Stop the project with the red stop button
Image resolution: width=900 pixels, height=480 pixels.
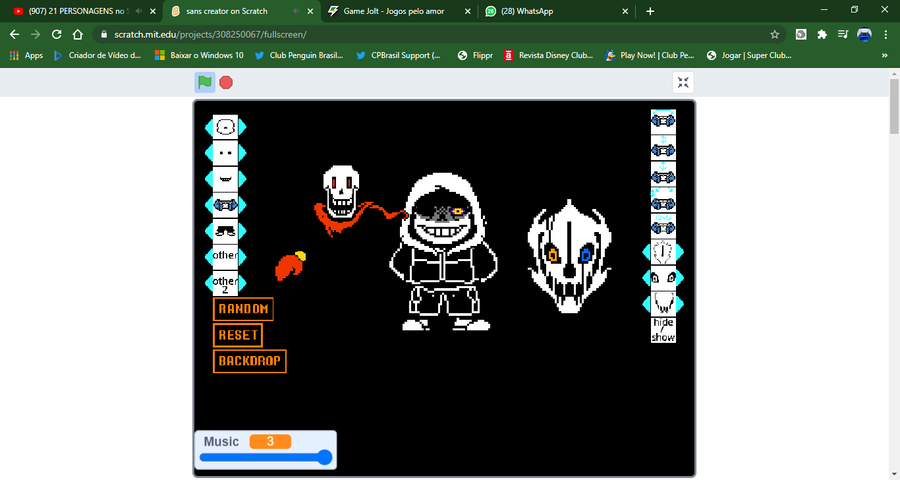click(x=226, y=83)
